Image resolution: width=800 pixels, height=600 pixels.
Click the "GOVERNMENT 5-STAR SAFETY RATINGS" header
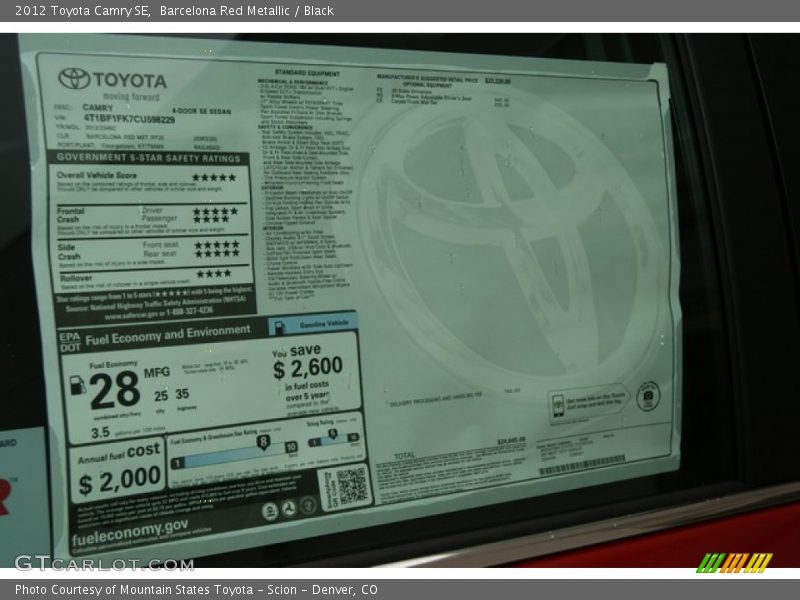(148, 158)
